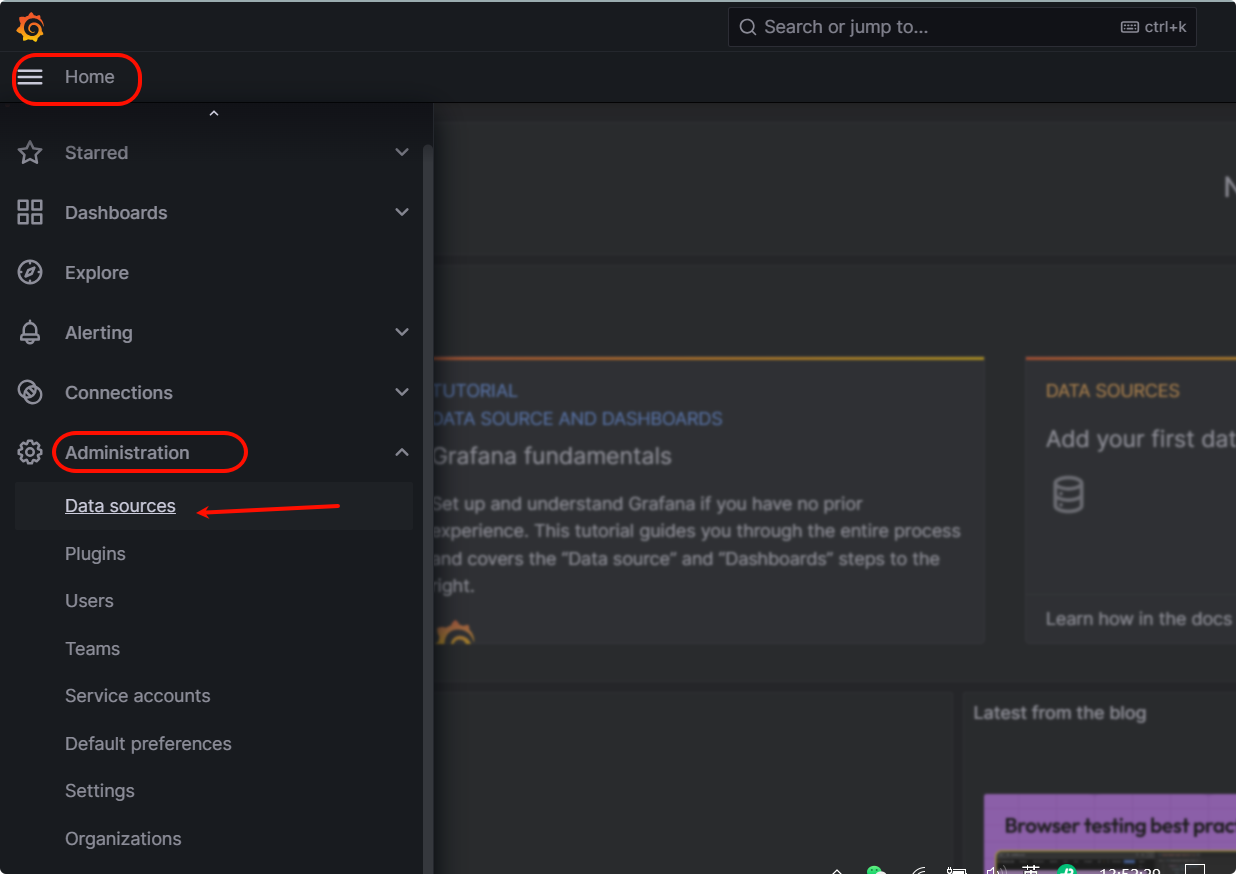Viewport: 1236px width, 874px height.
Task: Go to Service accounts page
Action: coord(137,696)
